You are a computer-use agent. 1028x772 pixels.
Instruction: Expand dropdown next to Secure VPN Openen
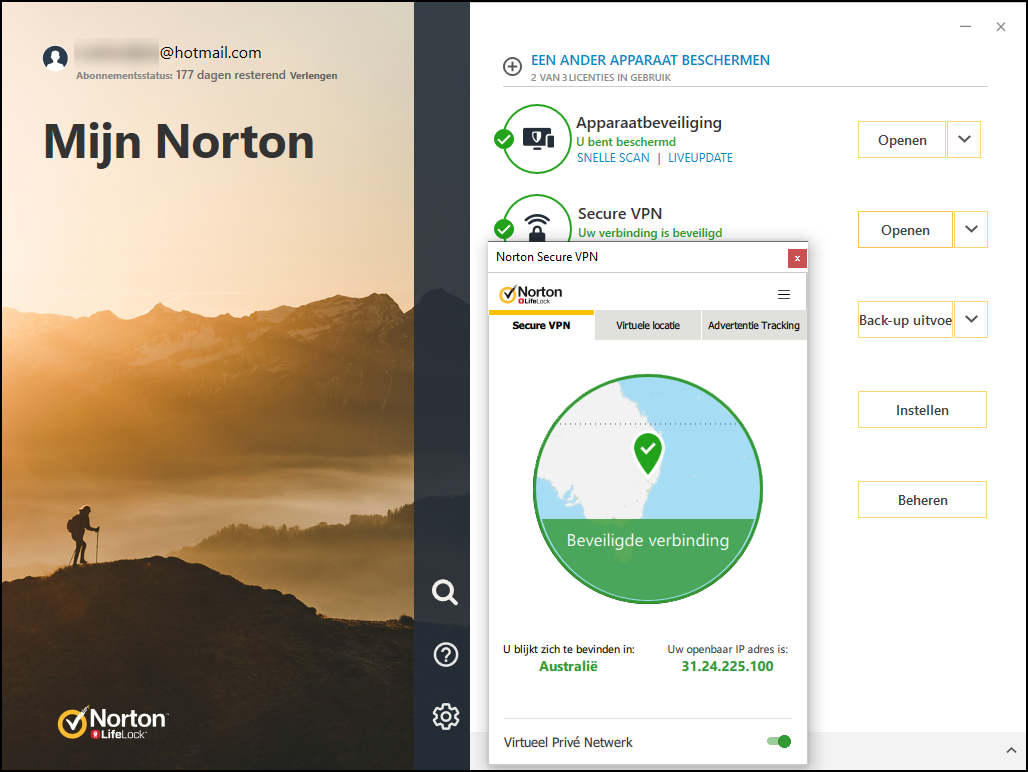tap(971, 230)
